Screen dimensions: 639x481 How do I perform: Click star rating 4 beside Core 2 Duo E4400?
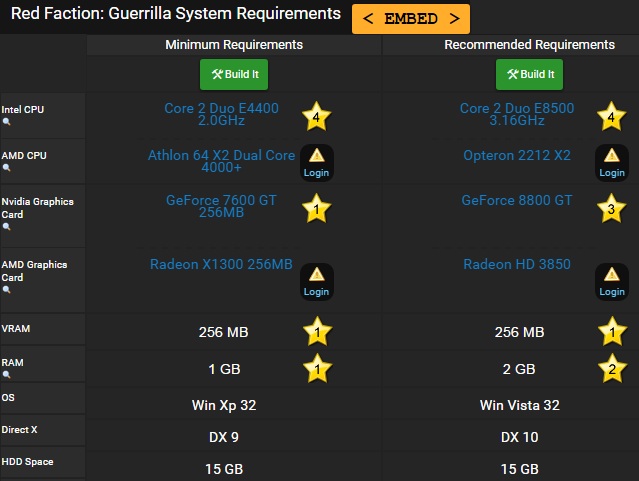click(x=316, y=117)
